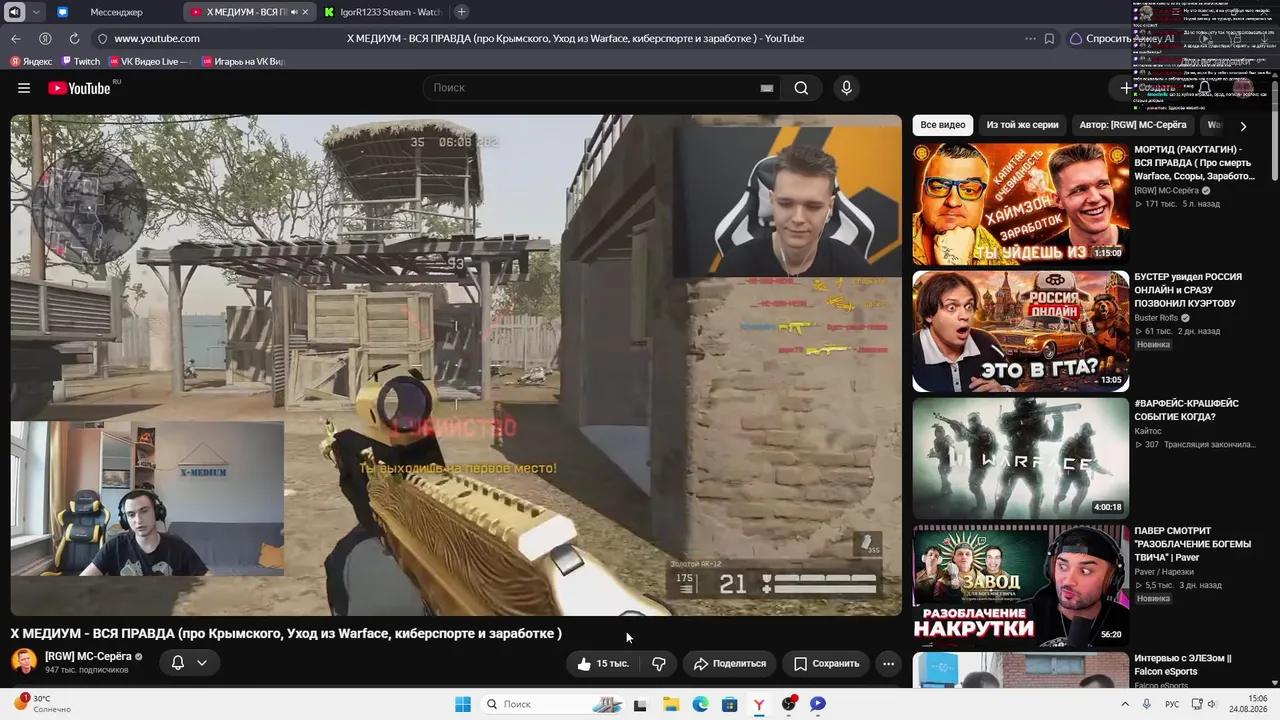Image resolution: width=1280 pixels, height=720 pixels.
Task: Select the 'Из той же серии' chip
Action: coord(1022,126)
